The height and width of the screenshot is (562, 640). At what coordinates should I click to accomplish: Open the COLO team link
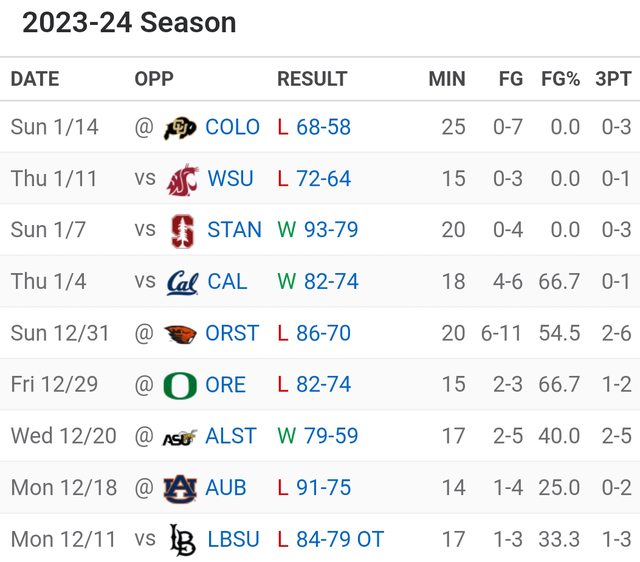coord(232,127)
